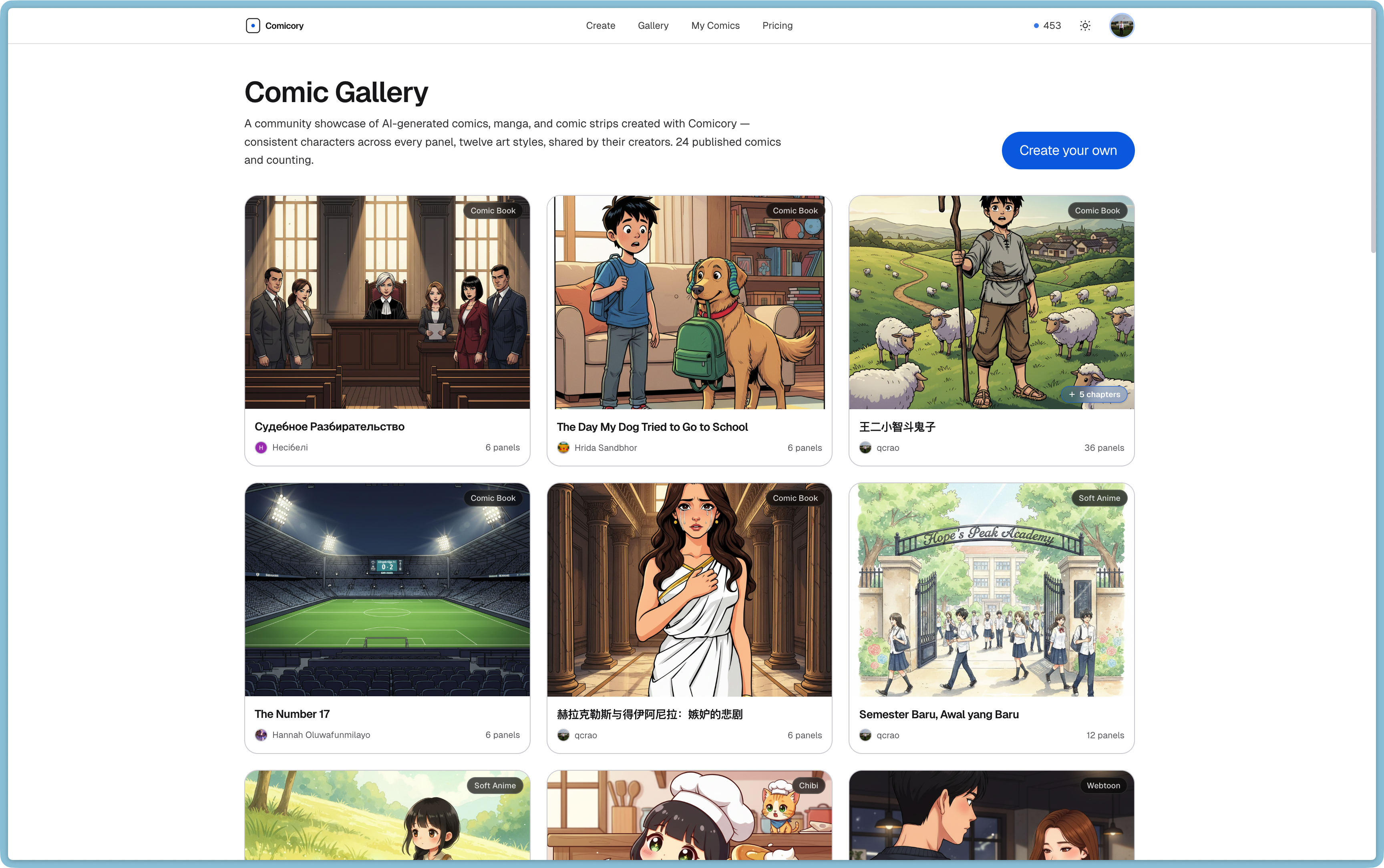
Task: Open your profile via the avatar photo
Action: click(x=1122, y=25)
